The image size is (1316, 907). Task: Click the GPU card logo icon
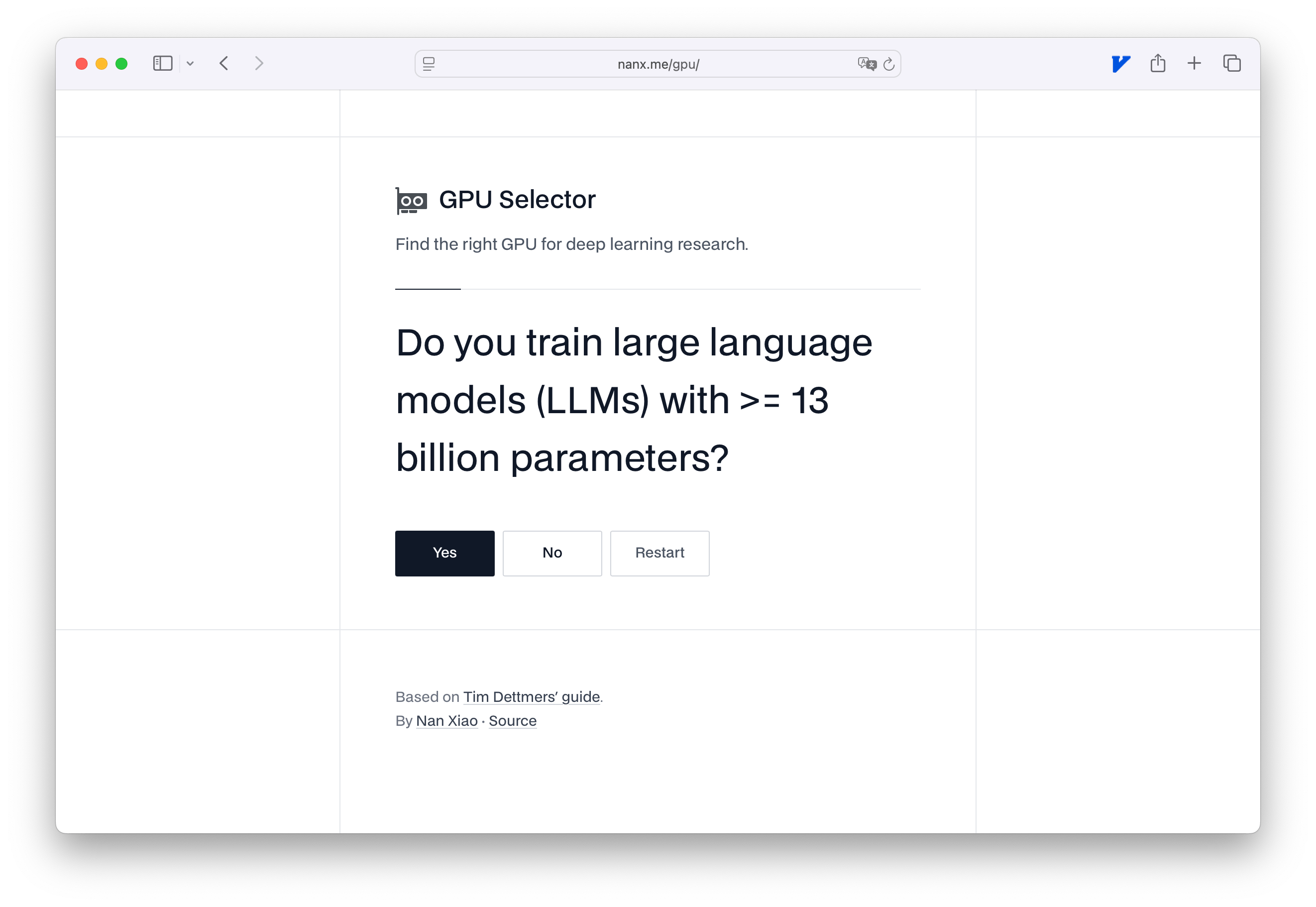point(411,201)
